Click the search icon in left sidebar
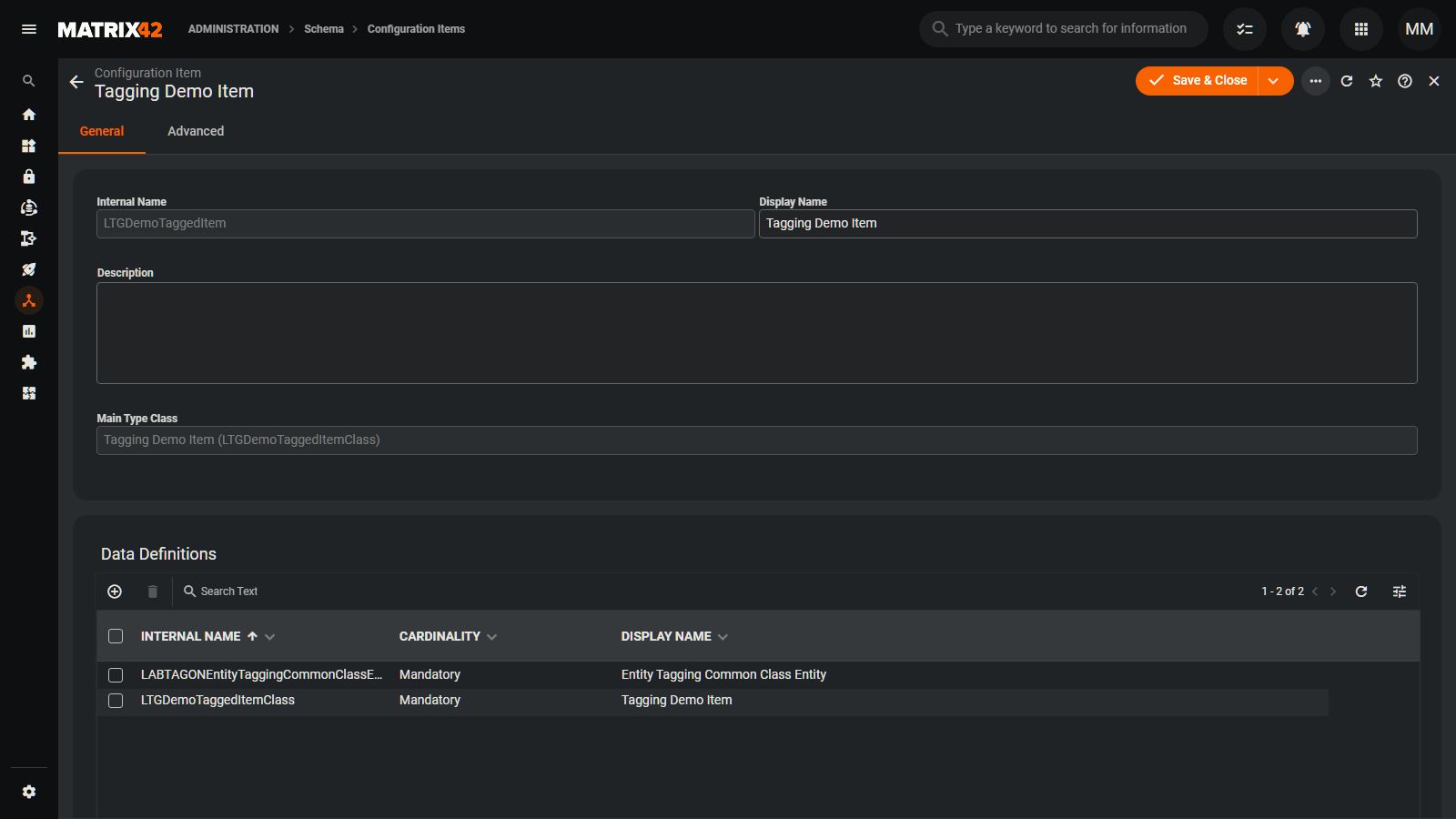 tap(29, 81)
